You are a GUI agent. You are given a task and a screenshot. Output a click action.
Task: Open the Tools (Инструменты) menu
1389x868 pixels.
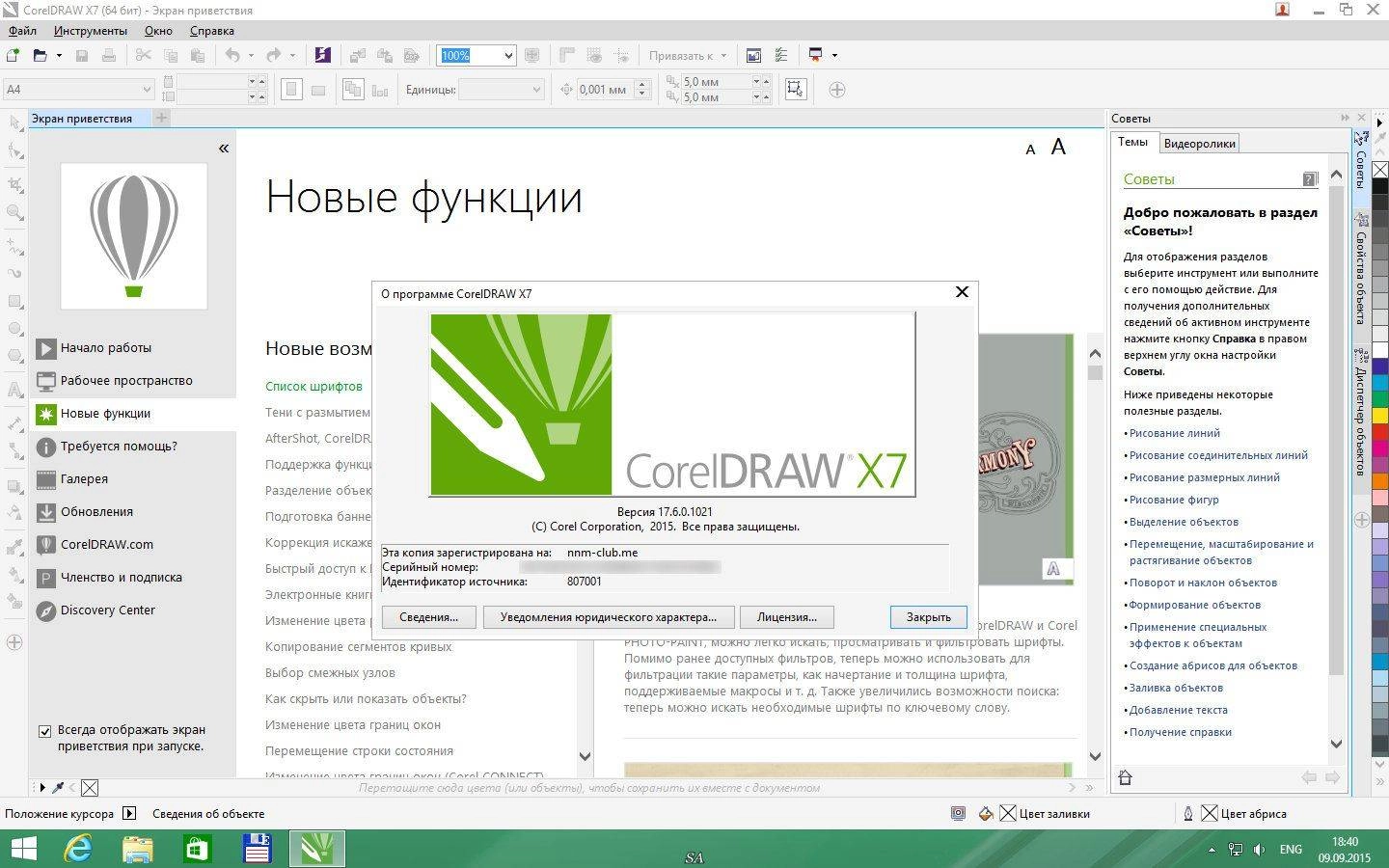click(90, 30)
